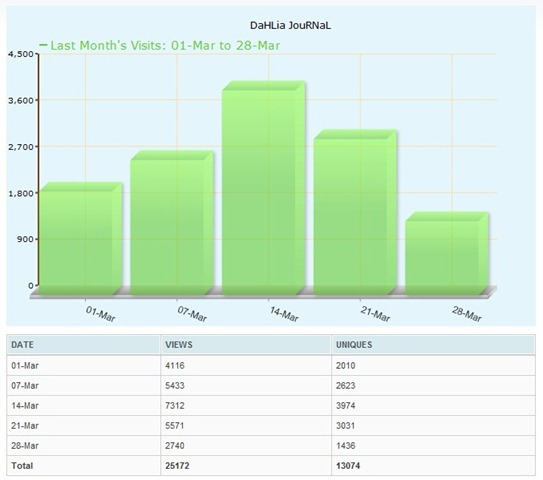Click the DATE column header

click(x=23, y=345)
